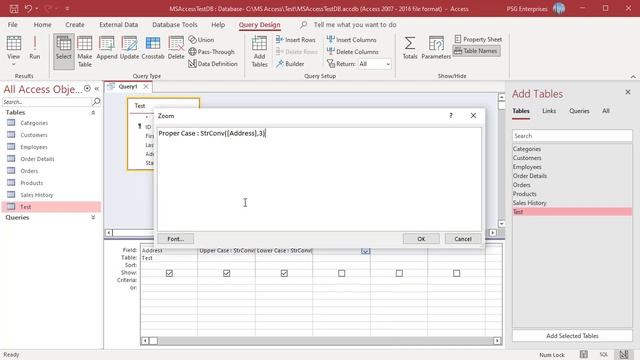The height and width of the screenshot is (360, 640).
Task: Click the Undo arrow in title bar
Action: 28,8
